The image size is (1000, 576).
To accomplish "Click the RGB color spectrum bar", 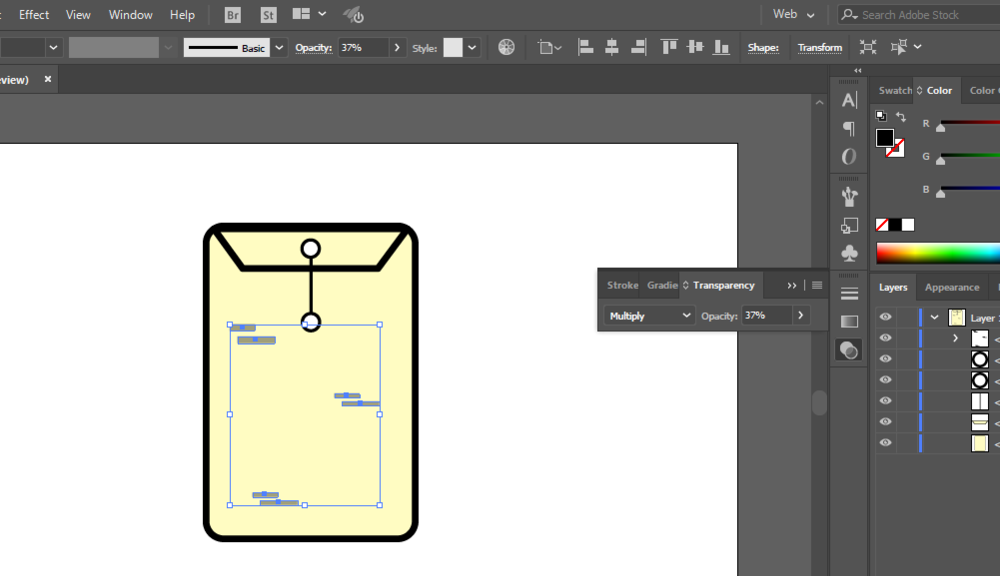I will [x=937, y=253].
